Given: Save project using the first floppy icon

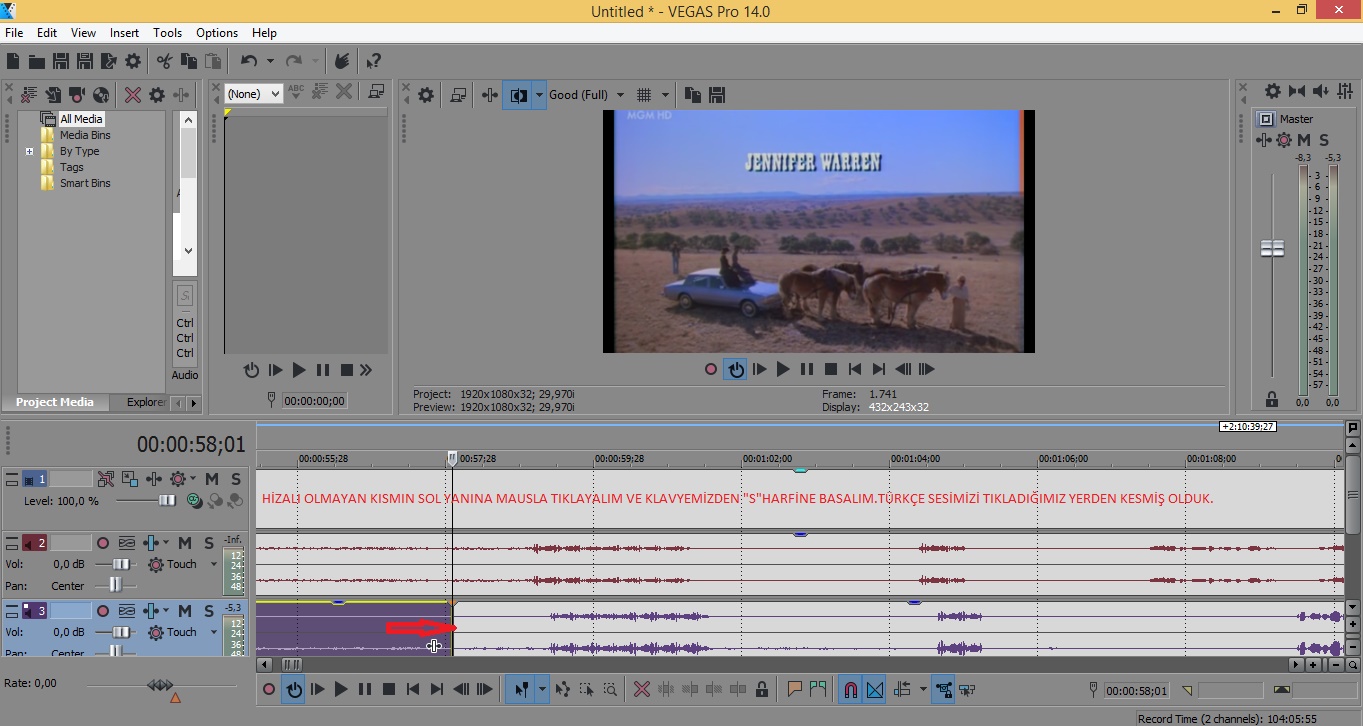Looking at the screenshot, I should click(61, 61).
